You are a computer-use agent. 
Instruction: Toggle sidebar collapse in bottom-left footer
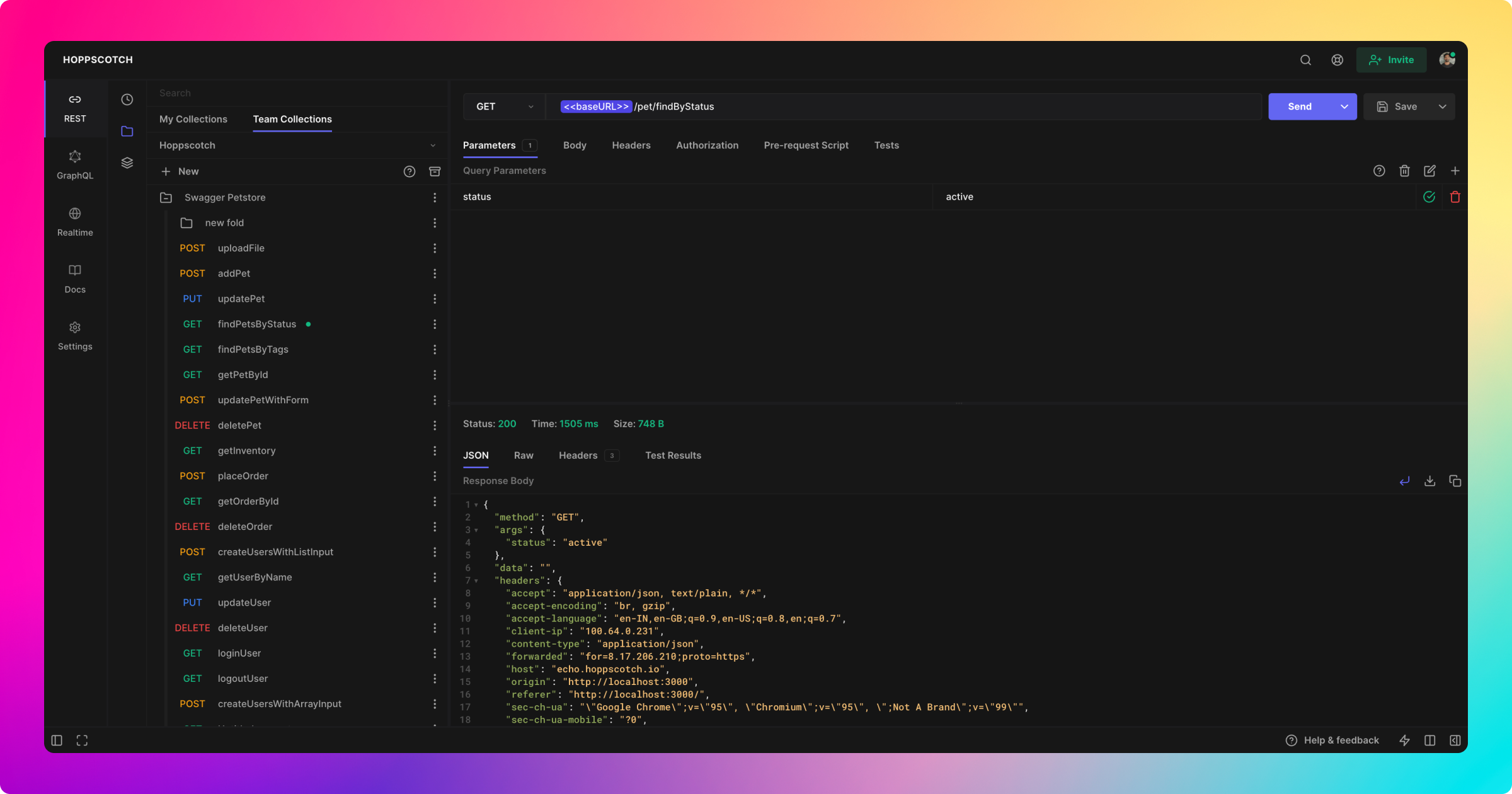[x=57, y=740]
